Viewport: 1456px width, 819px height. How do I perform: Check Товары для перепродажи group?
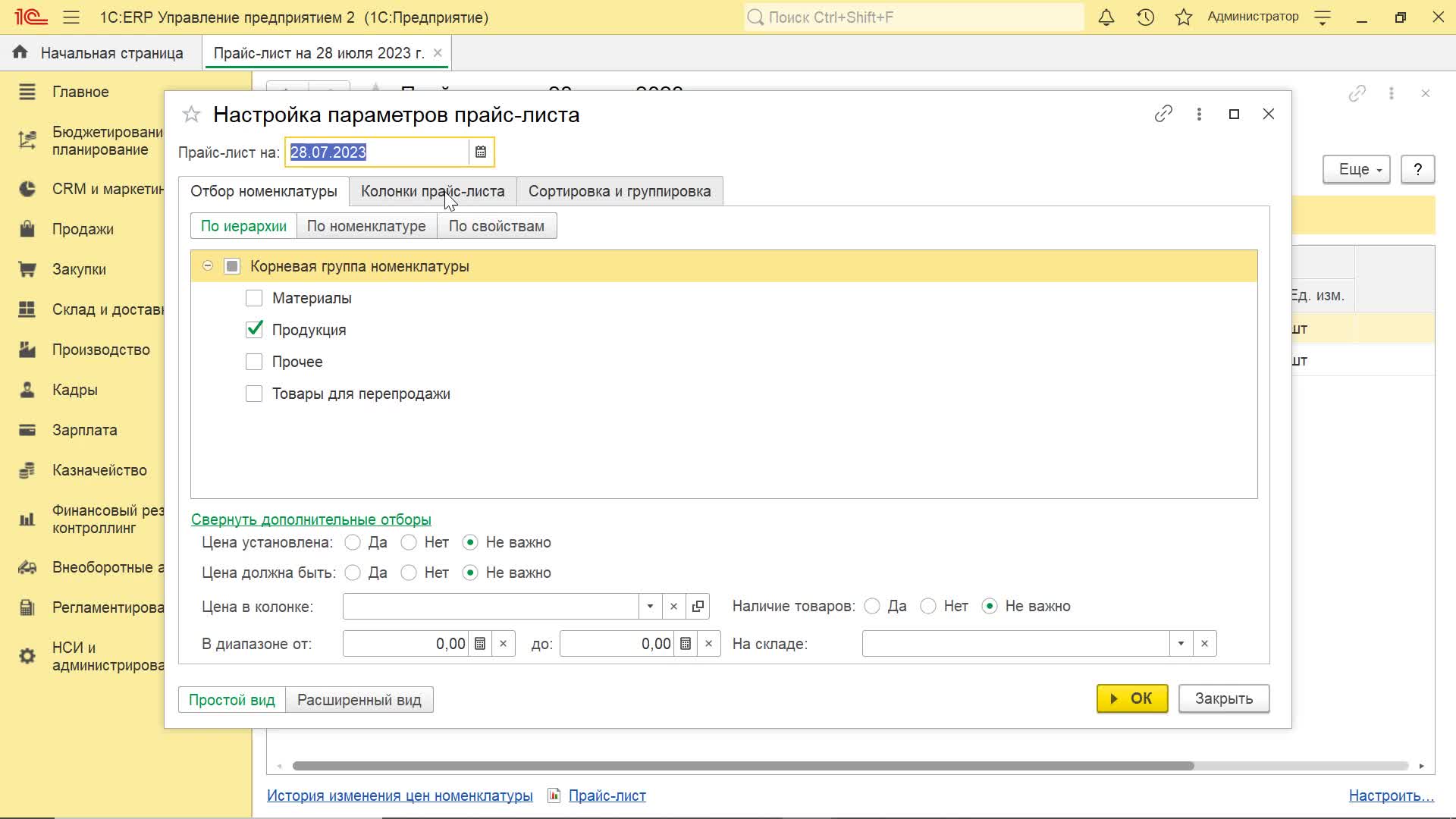pyautogui.click(x=254, y=394)
